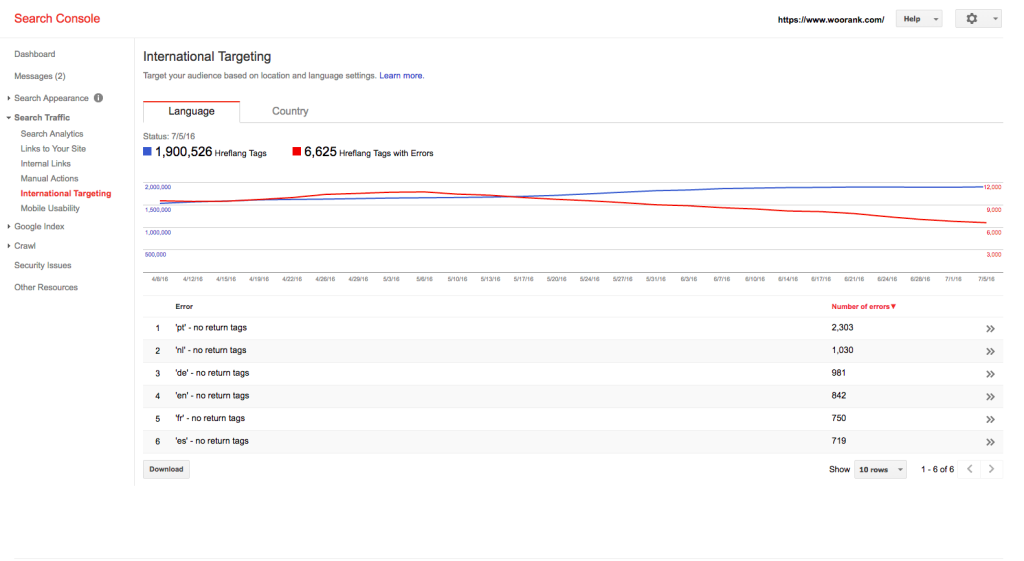Viewport: 1024px width, 561px height.
Task: Select the 'es' - no return tags row
Action: 573,441
